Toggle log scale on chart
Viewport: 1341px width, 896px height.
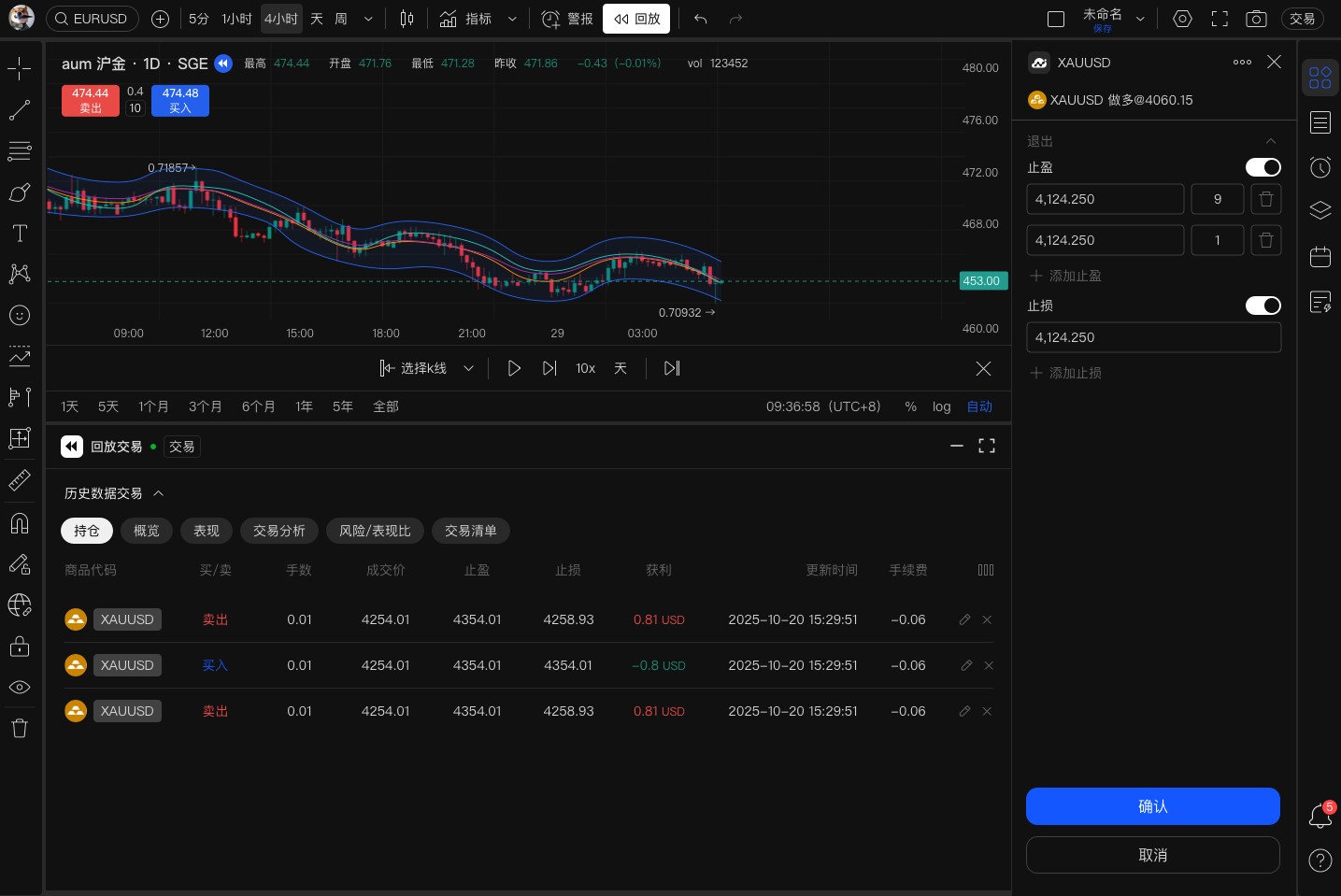(941, 406)
